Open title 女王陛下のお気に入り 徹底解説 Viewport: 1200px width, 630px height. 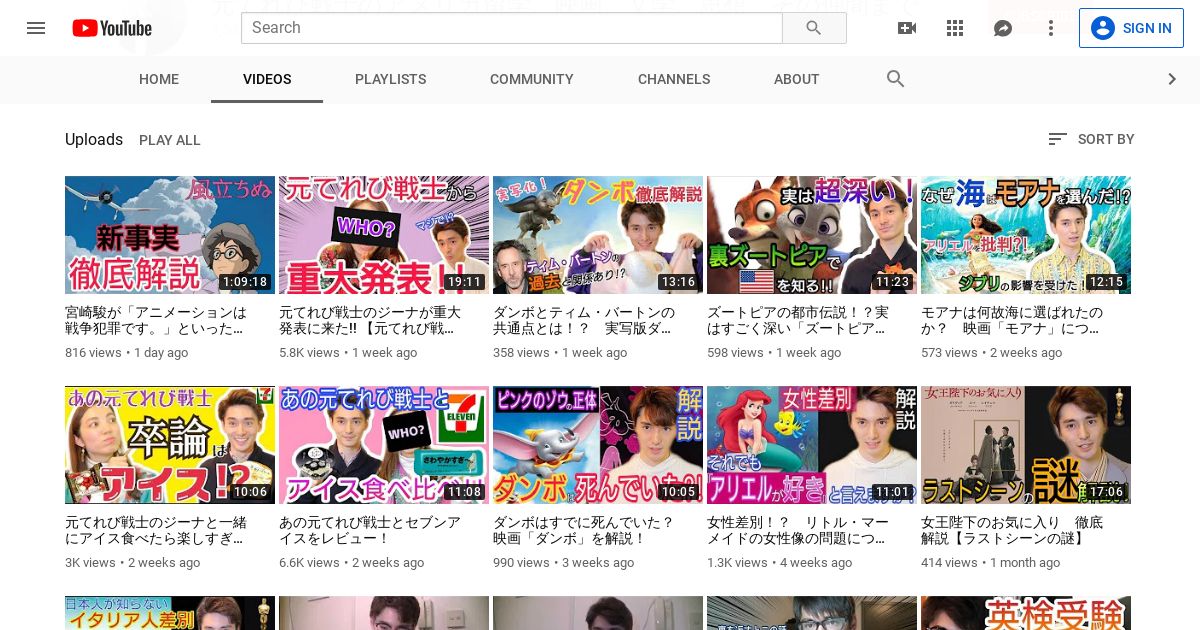(1012, 530)
